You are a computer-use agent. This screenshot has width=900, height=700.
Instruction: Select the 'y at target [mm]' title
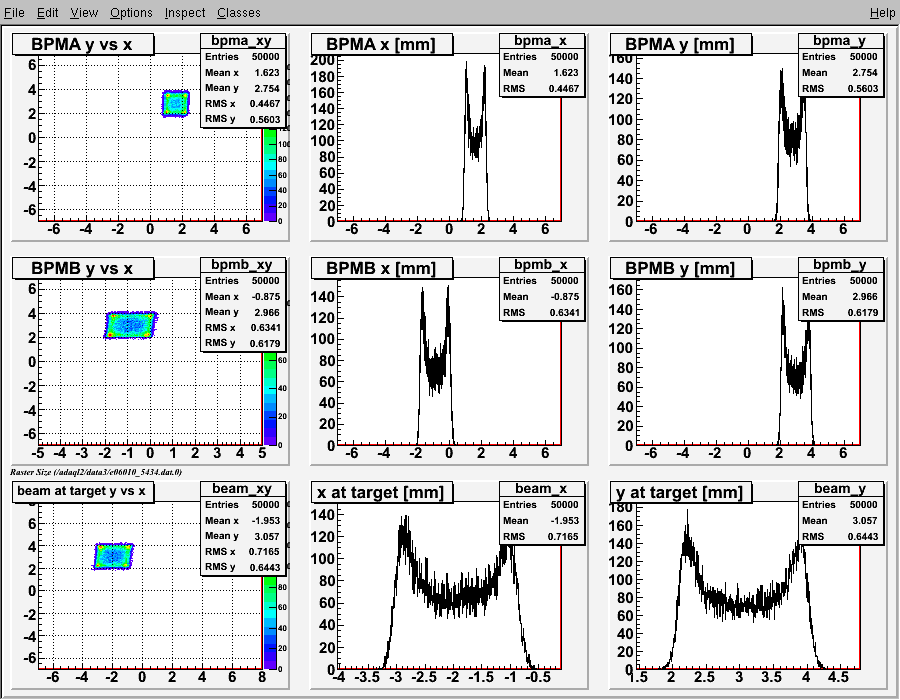(x=681, y=492)
